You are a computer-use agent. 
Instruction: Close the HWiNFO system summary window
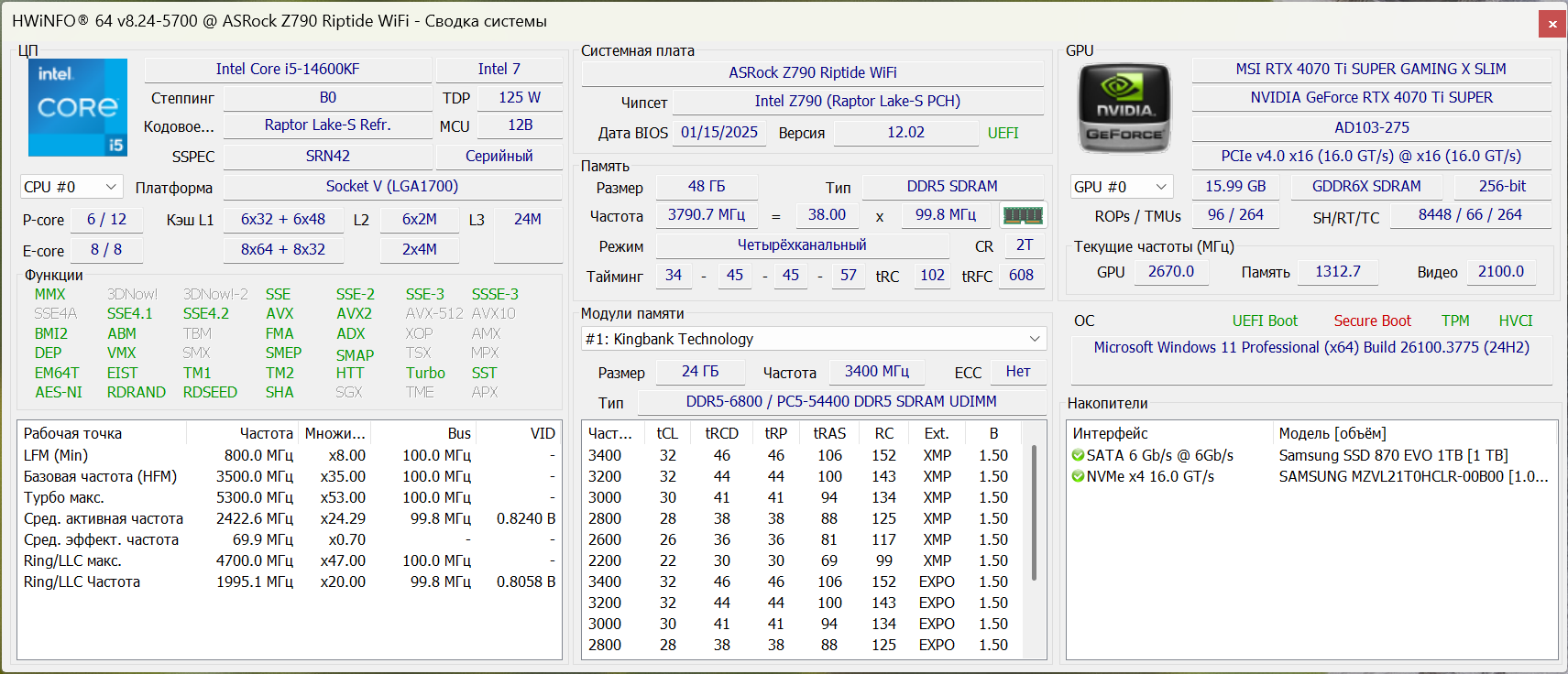[x=1552, y=24]
